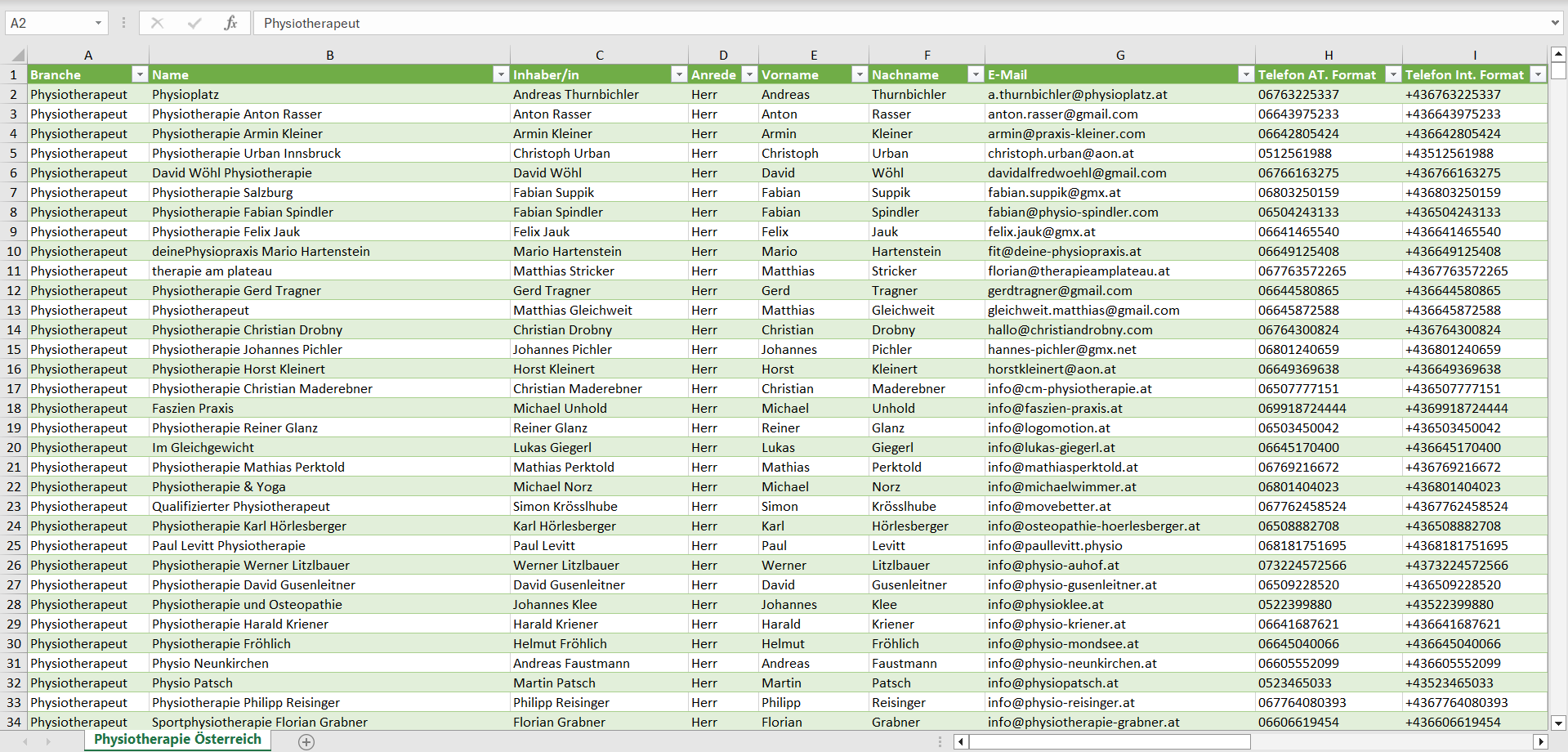Click previous sheet navigation arrow

25,741
